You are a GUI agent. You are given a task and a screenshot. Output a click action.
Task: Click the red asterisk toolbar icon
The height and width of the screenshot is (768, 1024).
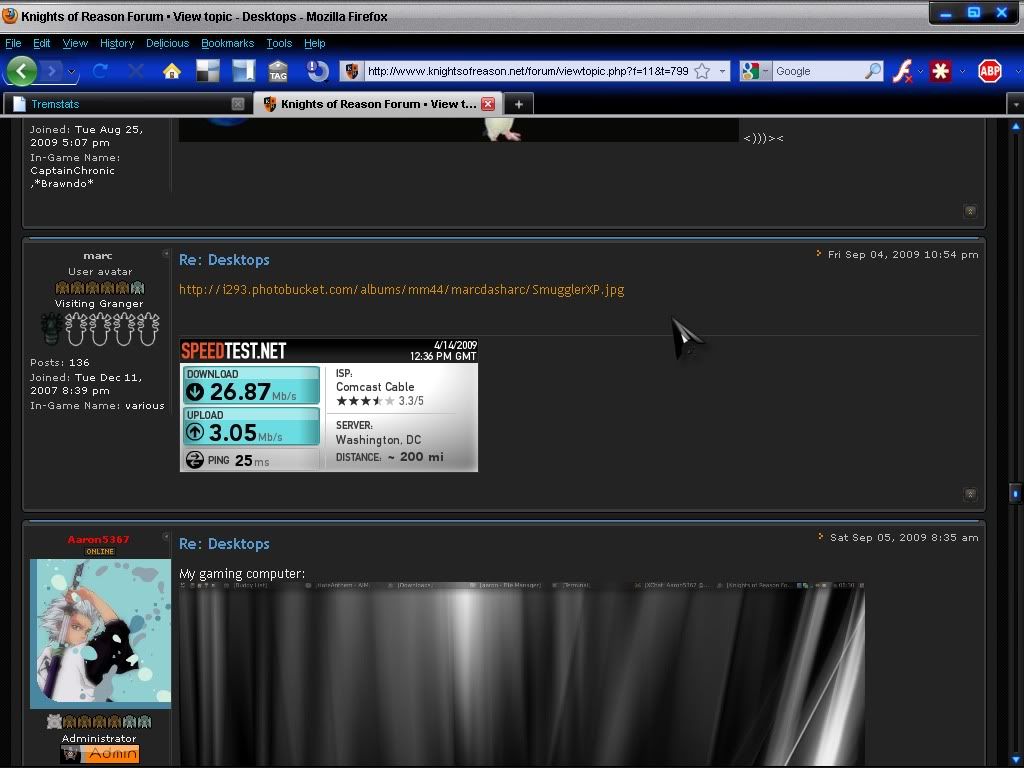(x=941, y=71)
